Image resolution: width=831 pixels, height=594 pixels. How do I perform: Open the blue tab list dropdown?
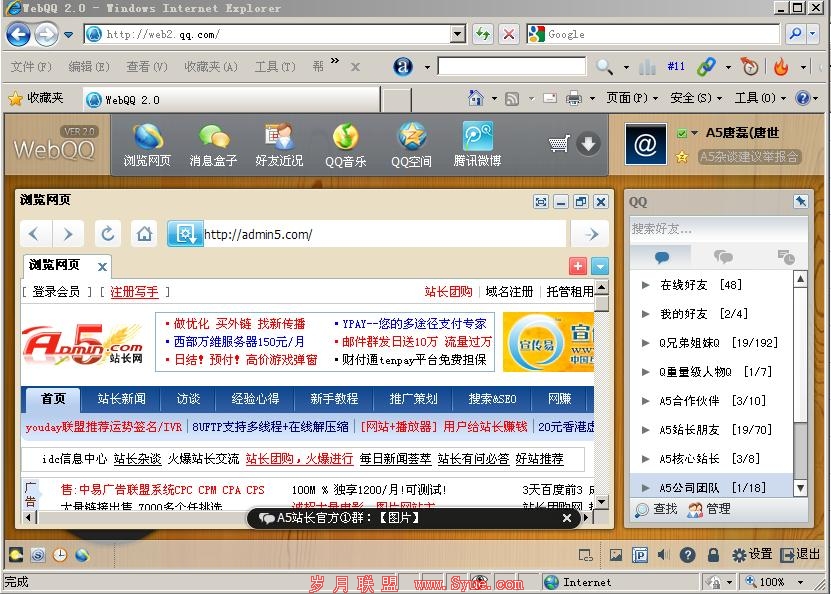tap(600, 265)
